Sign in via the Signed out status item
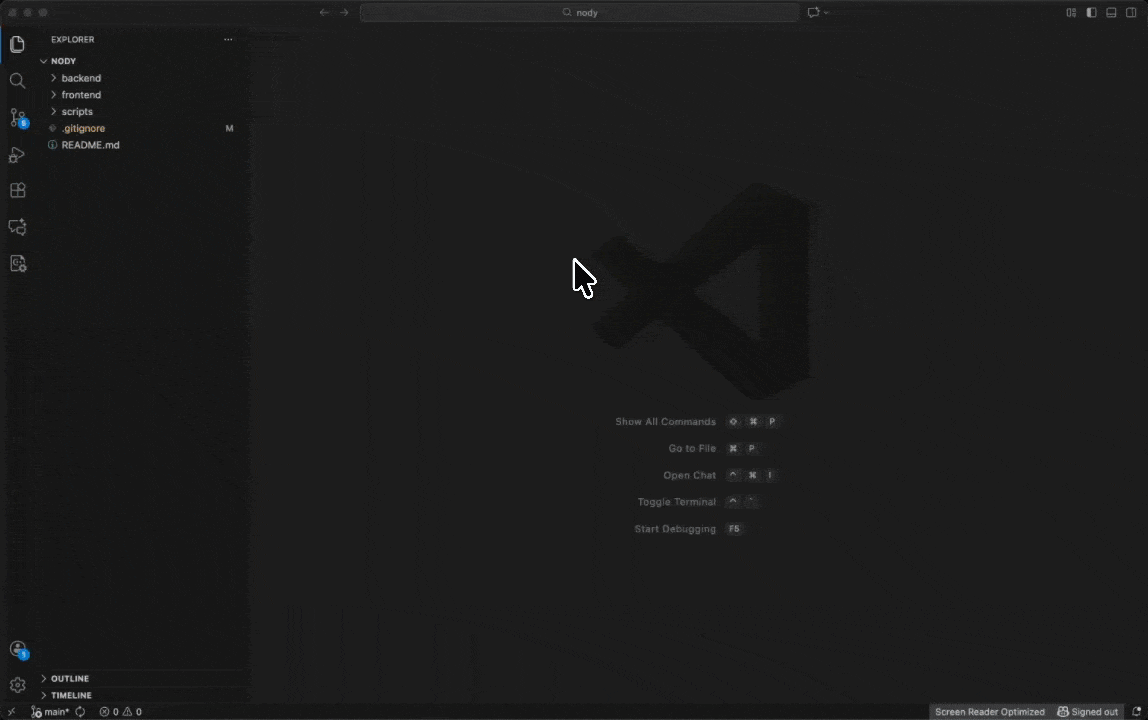The width and height of the screenshot is (1148, 720). [1088, 711]
